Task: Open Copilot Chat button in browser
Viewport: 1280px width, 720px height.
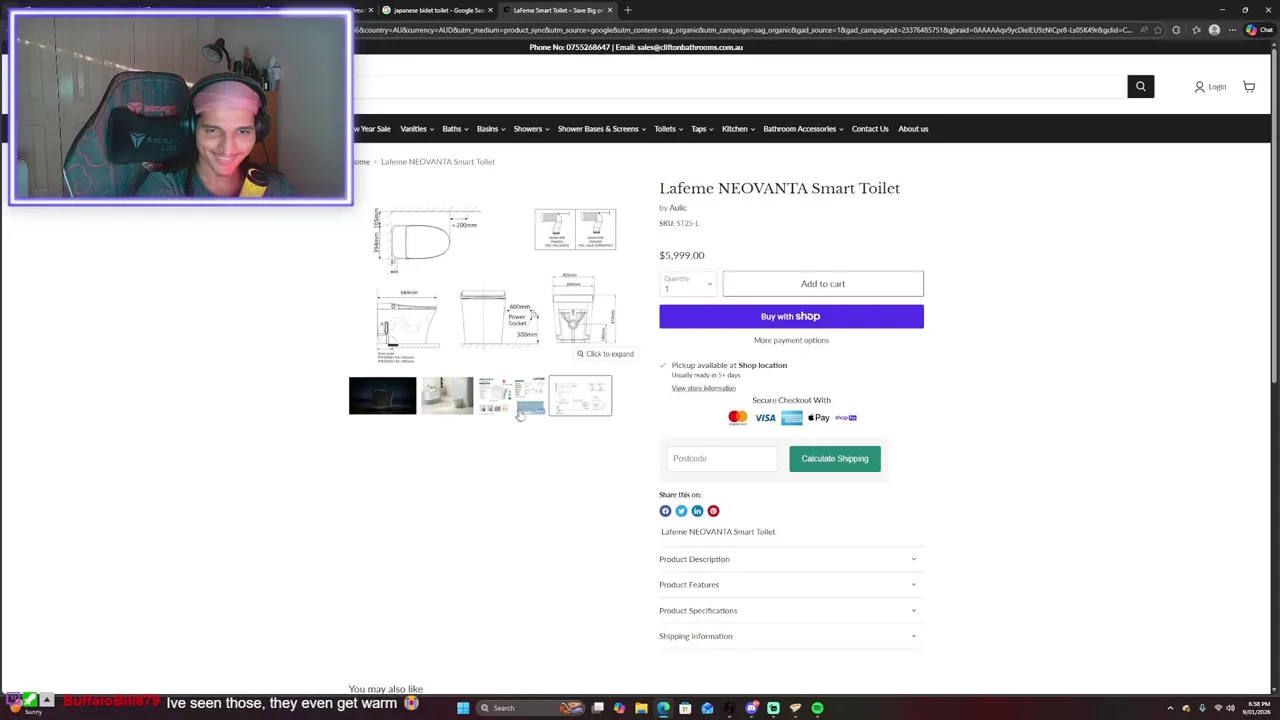Action: (x=1258, y=30)
